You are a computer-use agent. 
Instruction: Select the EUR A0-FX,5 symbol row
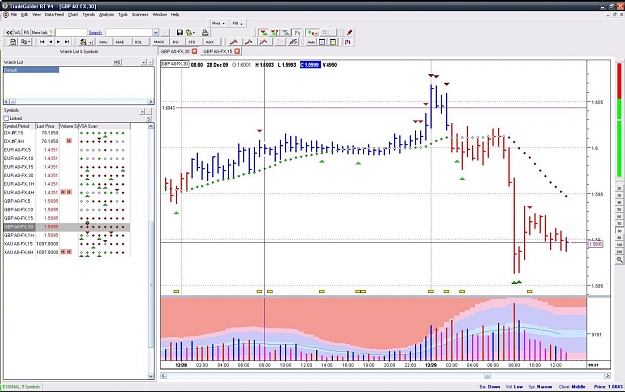67,150
